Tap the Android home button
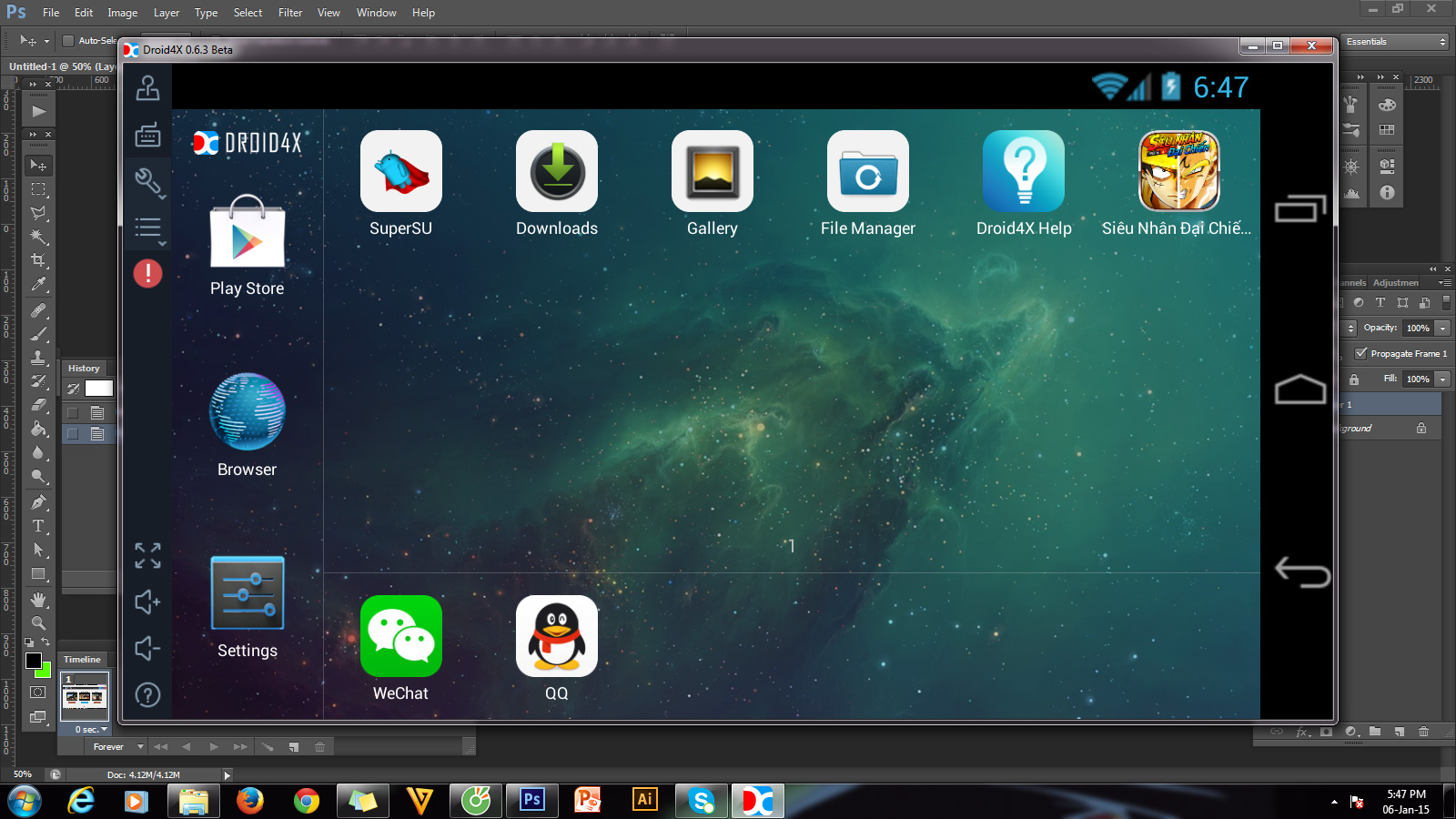 (1300, 389)
